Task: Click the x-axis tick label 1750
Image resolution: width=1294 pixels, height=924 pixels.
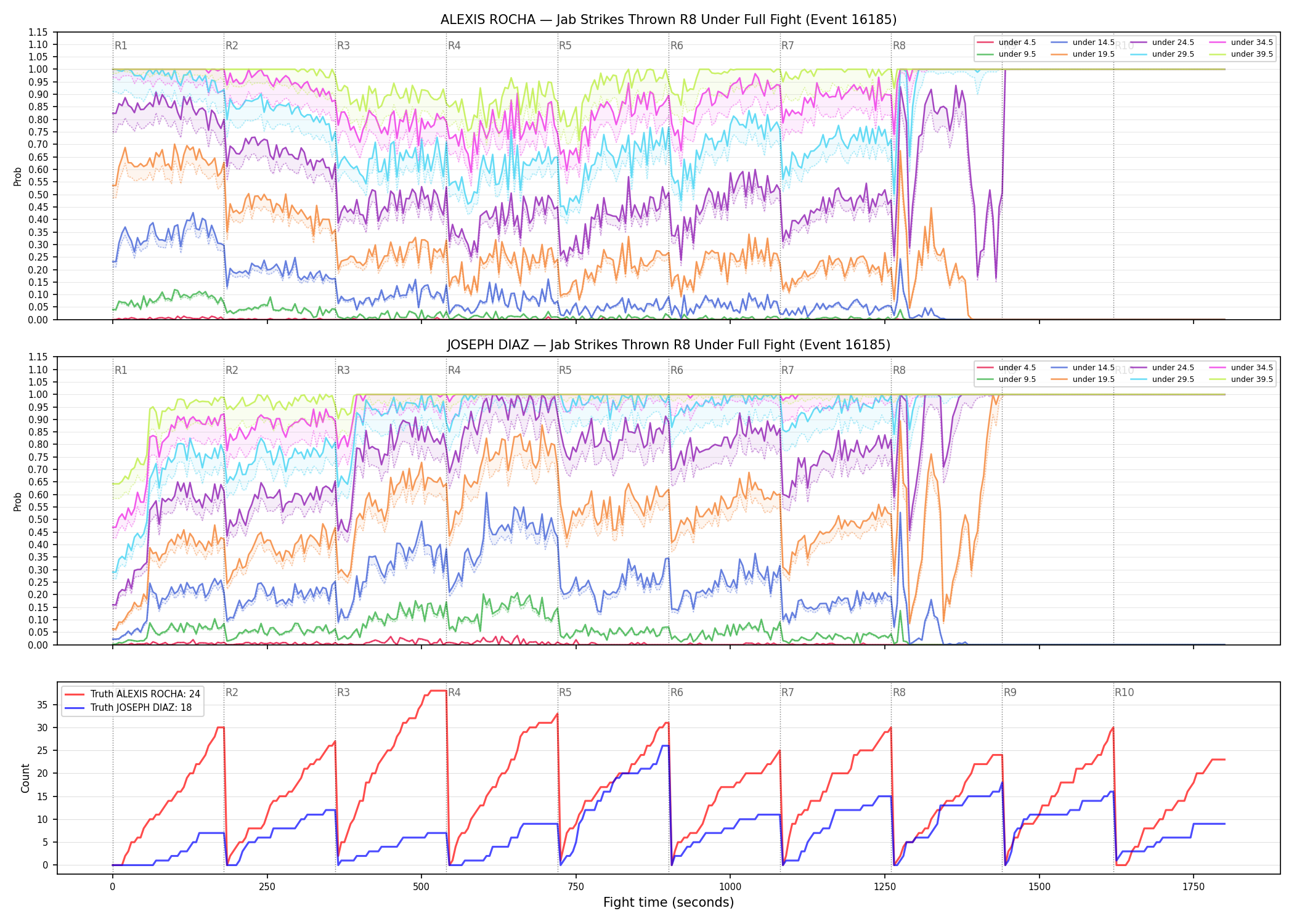Action: [x=1194, y=887]
